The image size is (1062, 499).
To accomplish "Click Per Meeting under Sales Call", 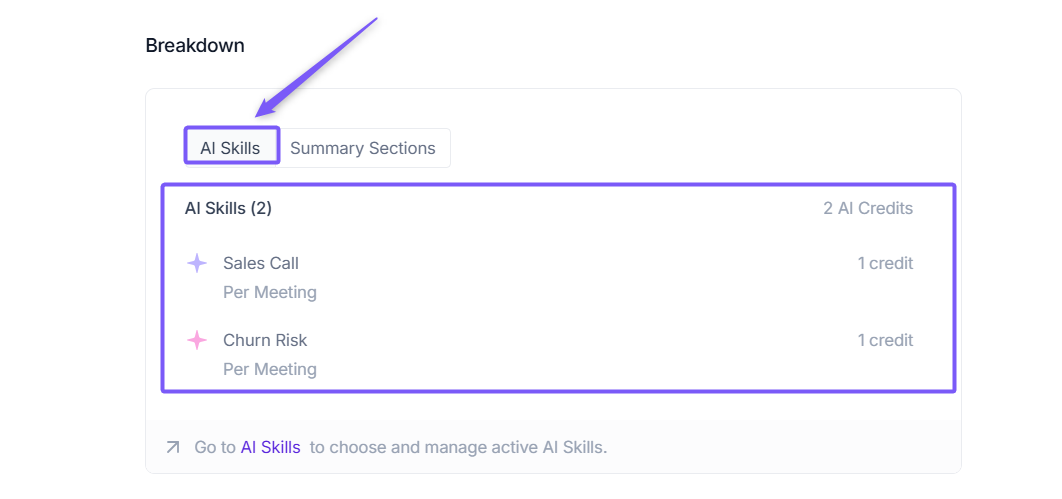I will 270,293.
